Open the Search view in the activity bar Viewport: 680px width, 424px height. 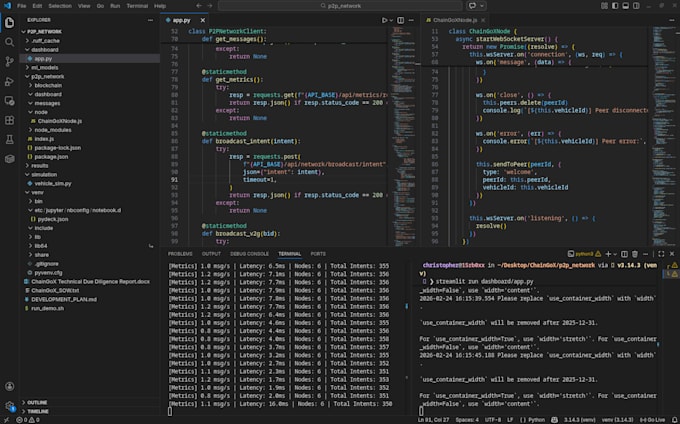pos(9,42)
